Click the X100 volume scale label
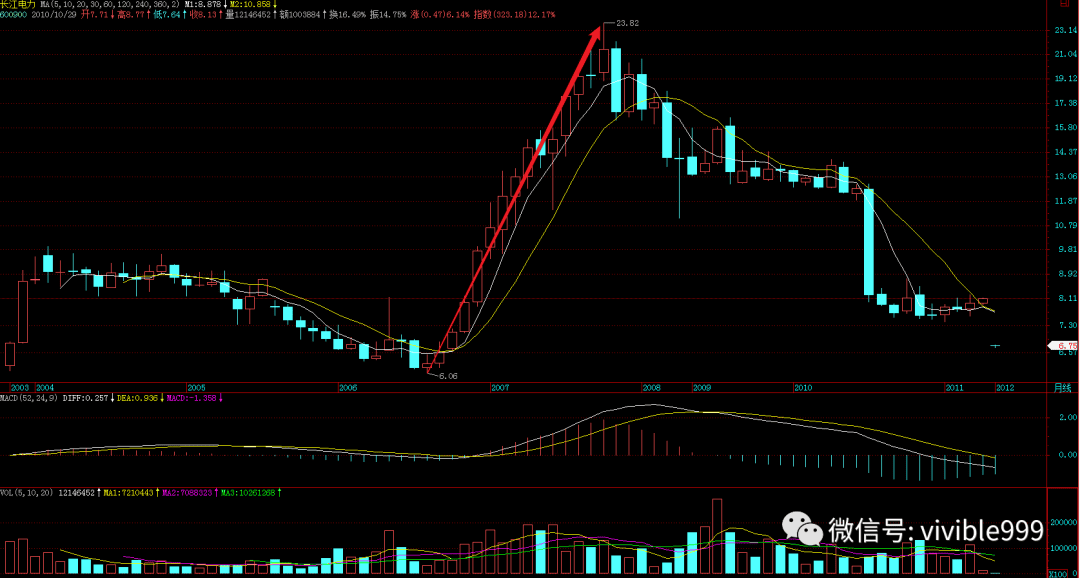 pyautogui.click(x=1058, y=573)
